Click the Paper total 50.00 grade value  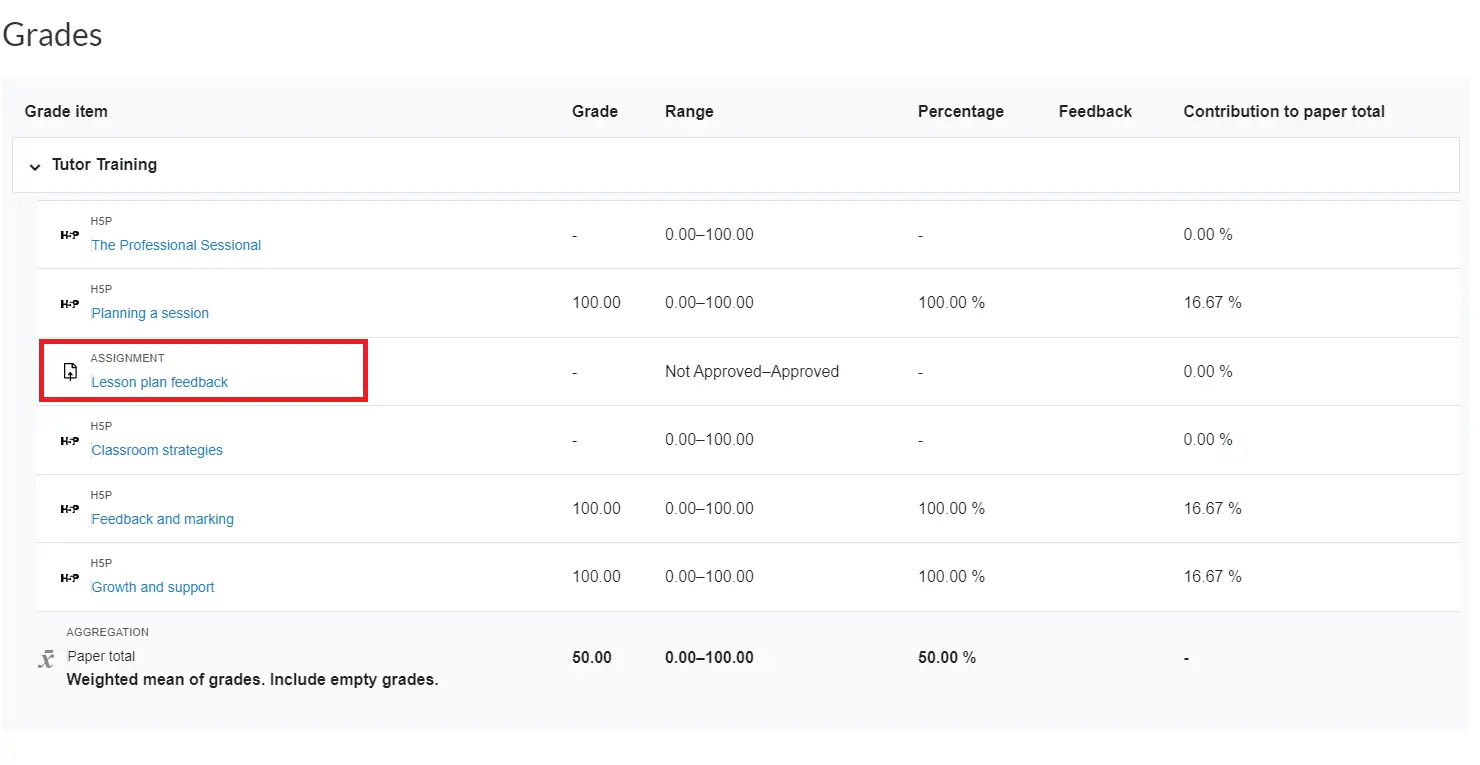592,658
